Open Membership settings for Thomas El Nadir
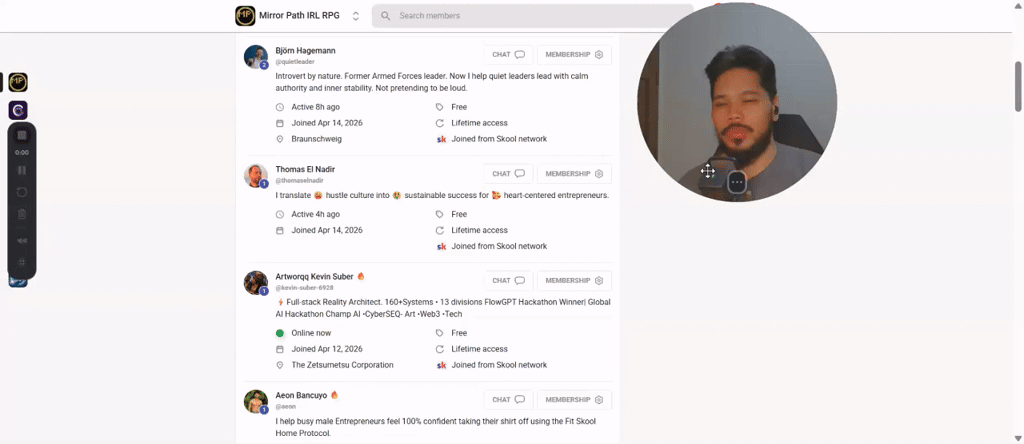The image size is (1024, 444). (x=574, y=174)
